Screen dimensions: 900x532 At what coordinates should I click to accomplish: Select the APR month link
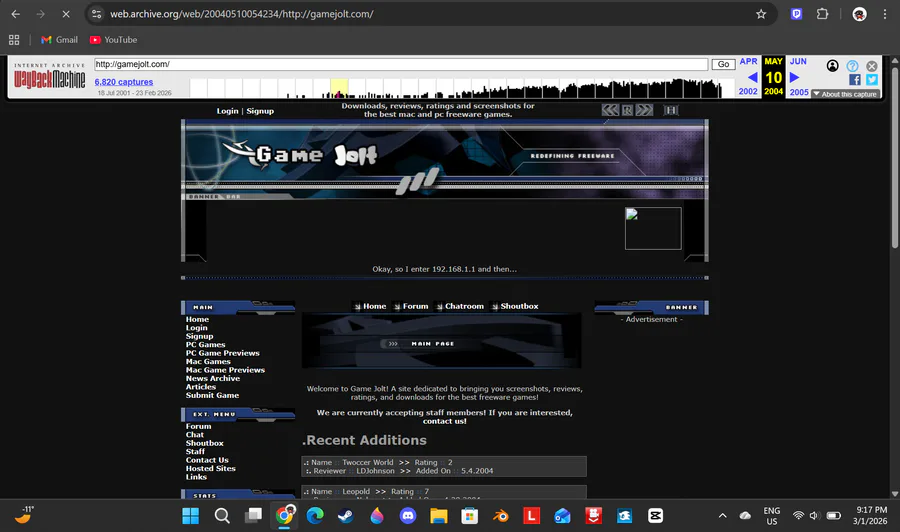point(748,61)
